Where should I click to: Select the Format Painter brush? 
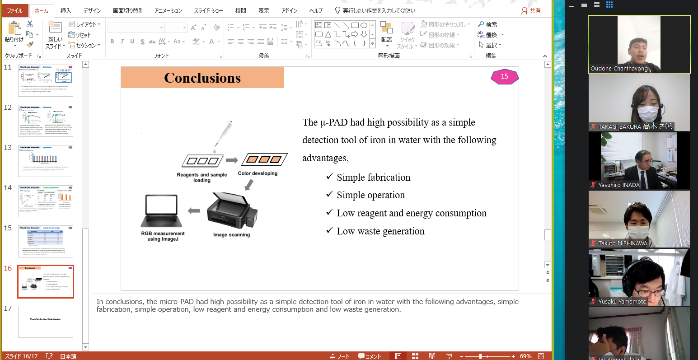pyautogui.click(x=30, y=44)
